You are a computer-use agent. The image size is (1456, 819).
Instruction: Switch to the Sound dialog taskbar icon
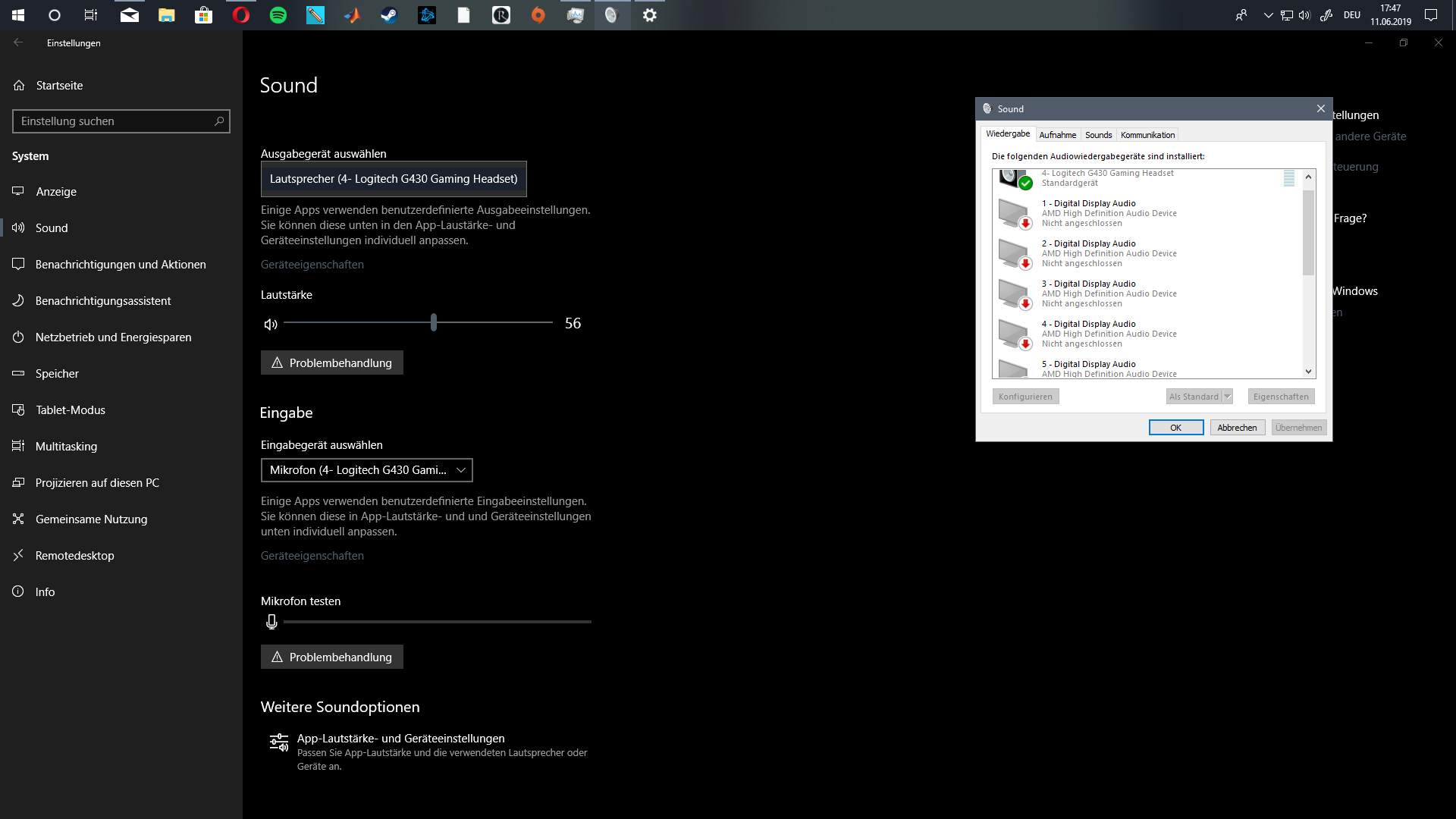pyautogui.click(x=613, y=14)
